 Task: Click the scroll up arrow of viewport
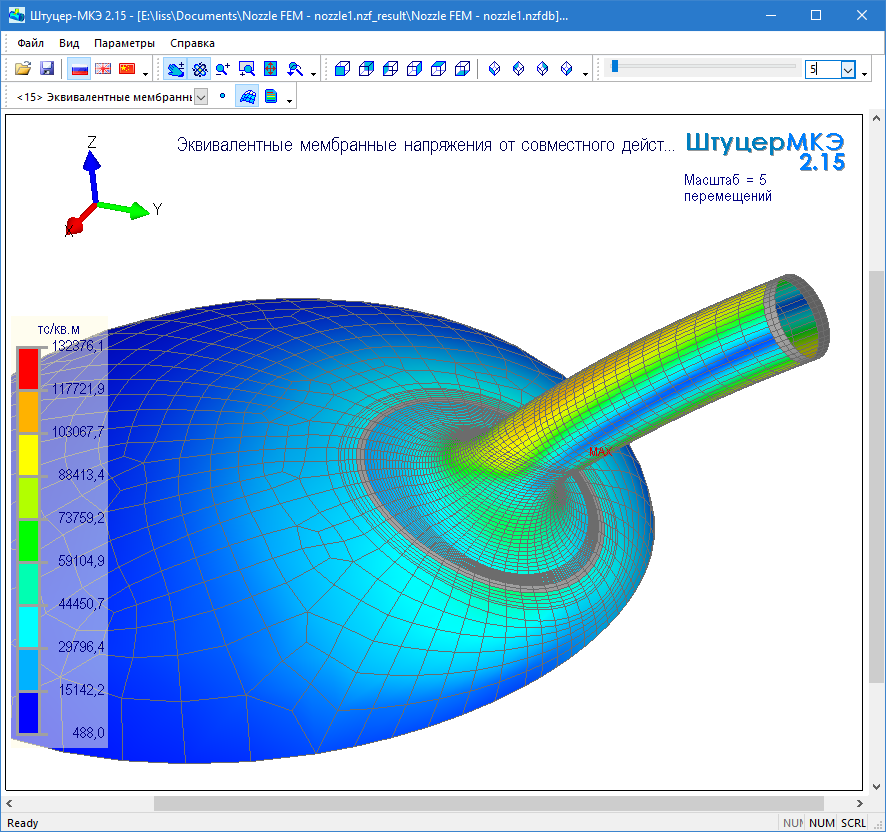pyautogui.click(x=876, y=118)
